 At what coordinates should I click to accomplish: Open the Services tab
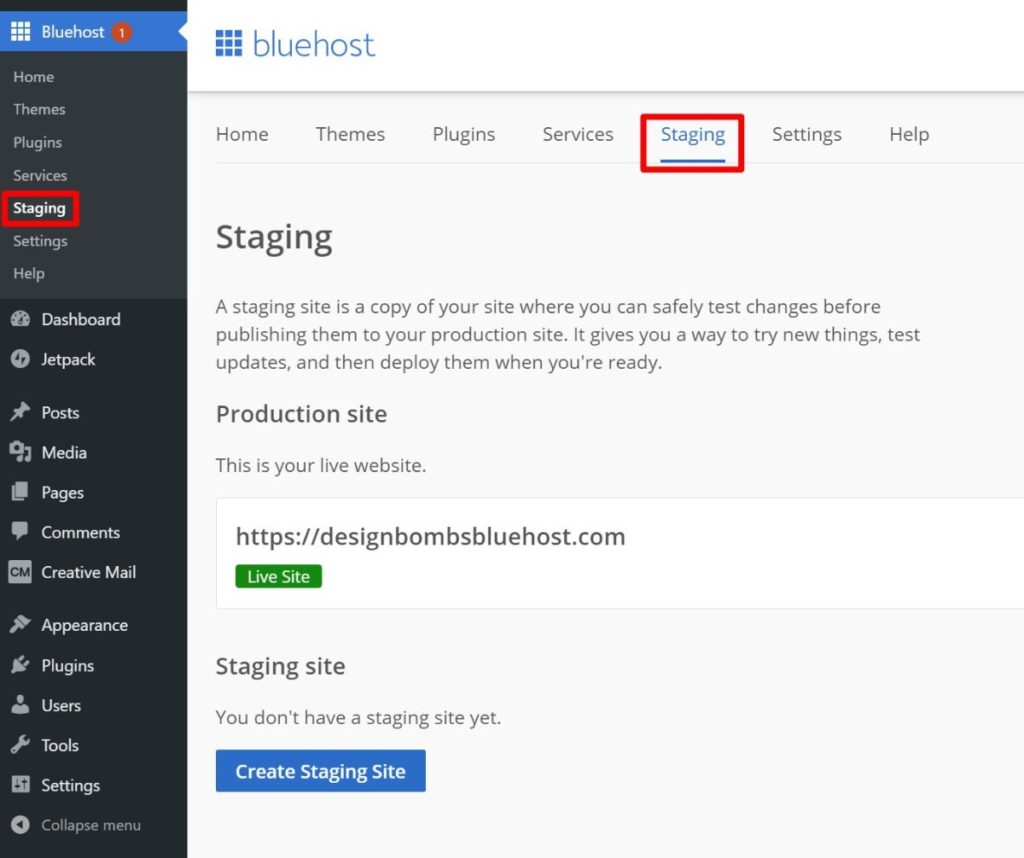click(x=577, y=133)
